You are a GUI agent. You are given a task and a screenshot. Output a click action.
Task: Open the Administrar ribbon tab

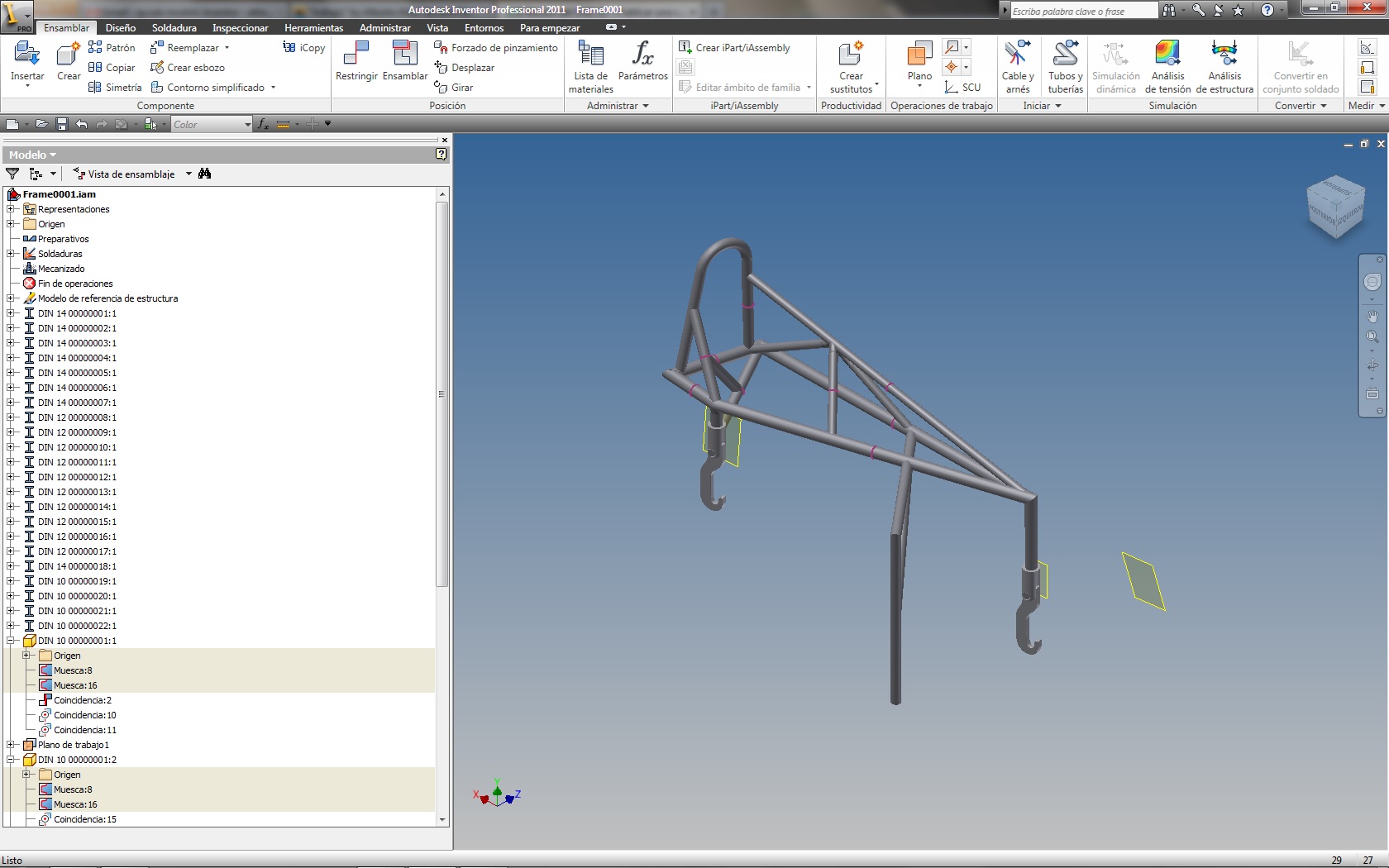[x=385, y=27]
